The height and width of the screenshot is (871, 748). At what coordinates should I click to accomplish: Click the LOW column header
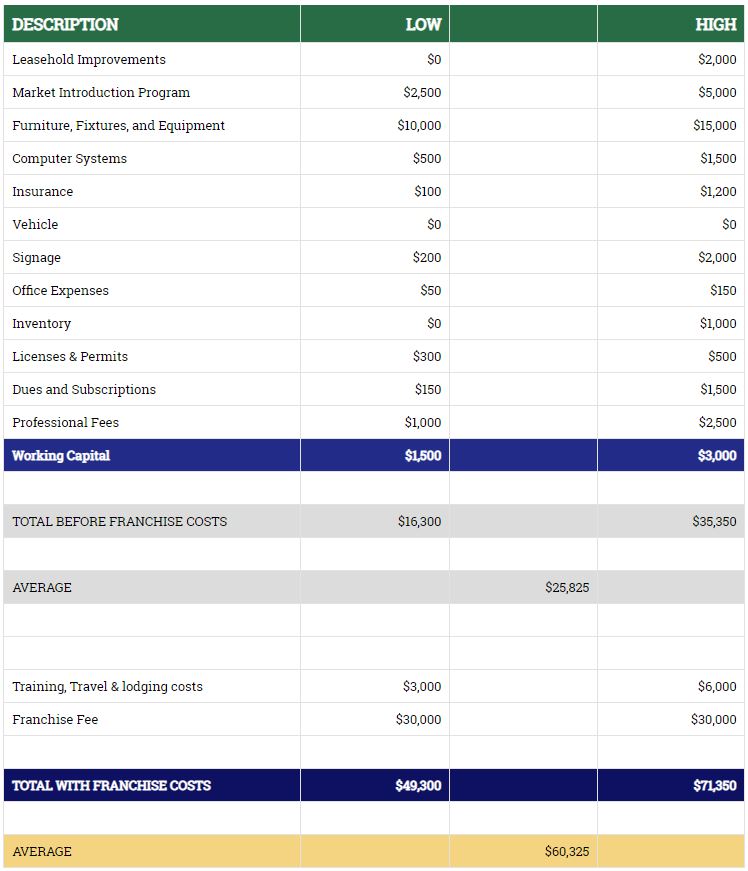click(423, 24)
